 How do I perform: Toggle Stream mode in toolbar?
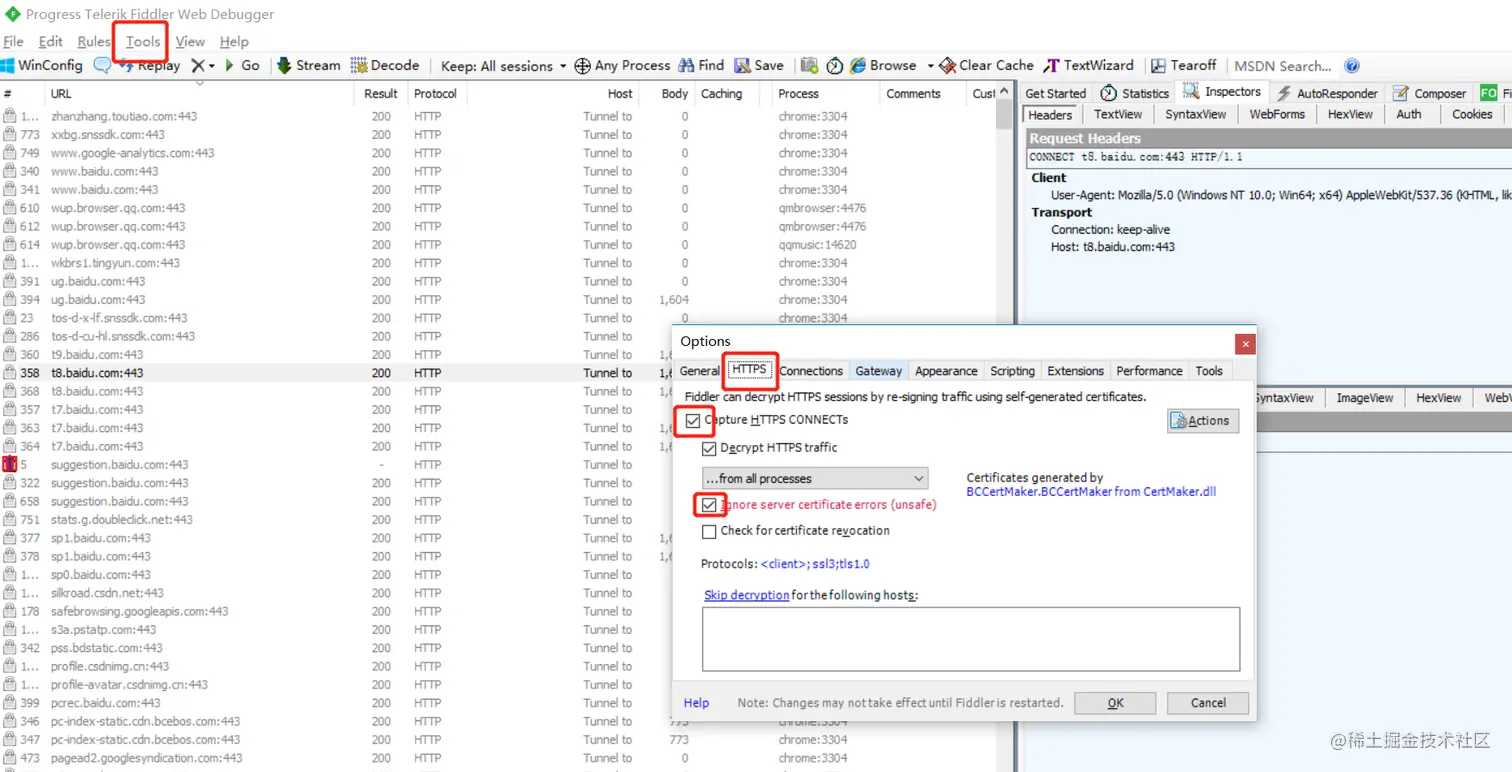[308, 65]
